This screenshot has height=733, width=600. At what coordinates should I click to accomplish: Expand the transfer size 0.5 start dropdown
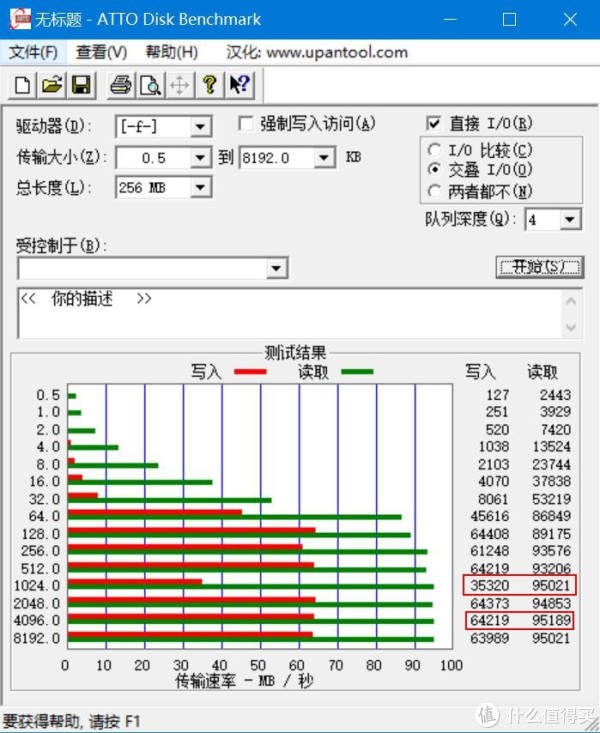click(x=200, y=158)
